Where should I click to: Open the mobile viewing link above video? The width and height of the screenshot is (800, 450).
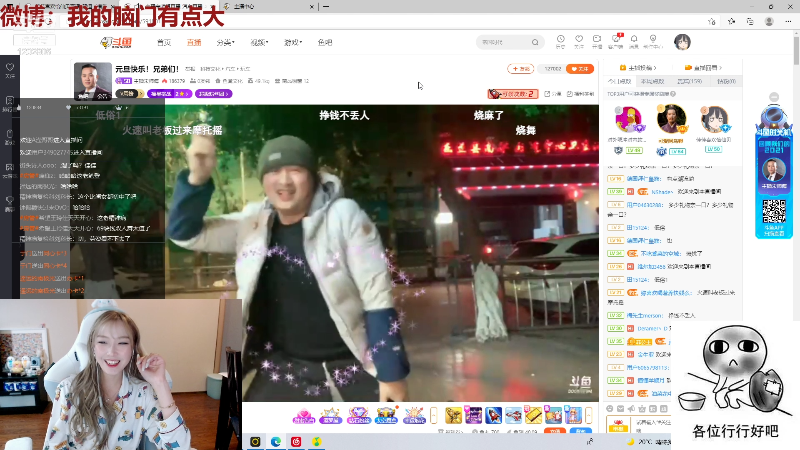581,94
